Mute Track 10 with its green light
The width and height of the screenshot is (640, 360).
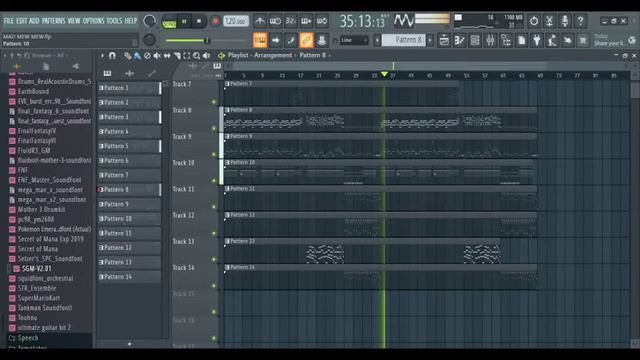coord(214,180)
